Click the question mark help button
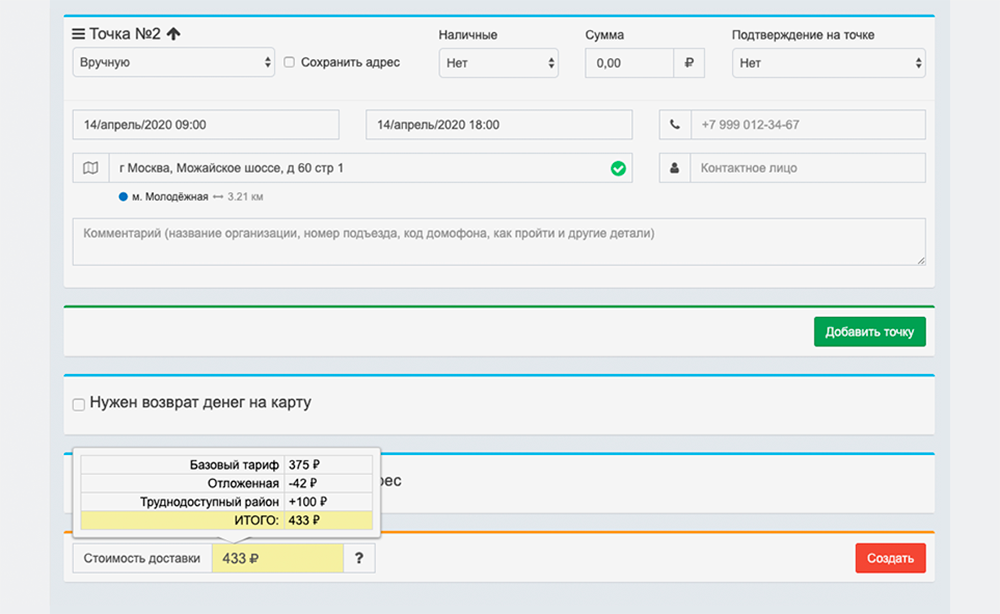Viewport: 1000px width, 614px height. pyautogui.click(x=359, y=558)
